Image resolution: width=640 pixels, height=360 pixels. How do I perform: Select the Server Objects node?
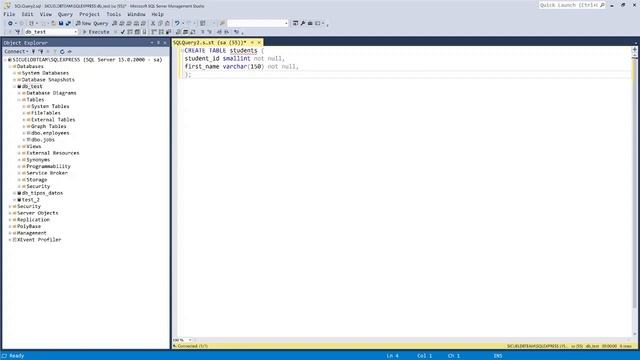click(37, 213)
